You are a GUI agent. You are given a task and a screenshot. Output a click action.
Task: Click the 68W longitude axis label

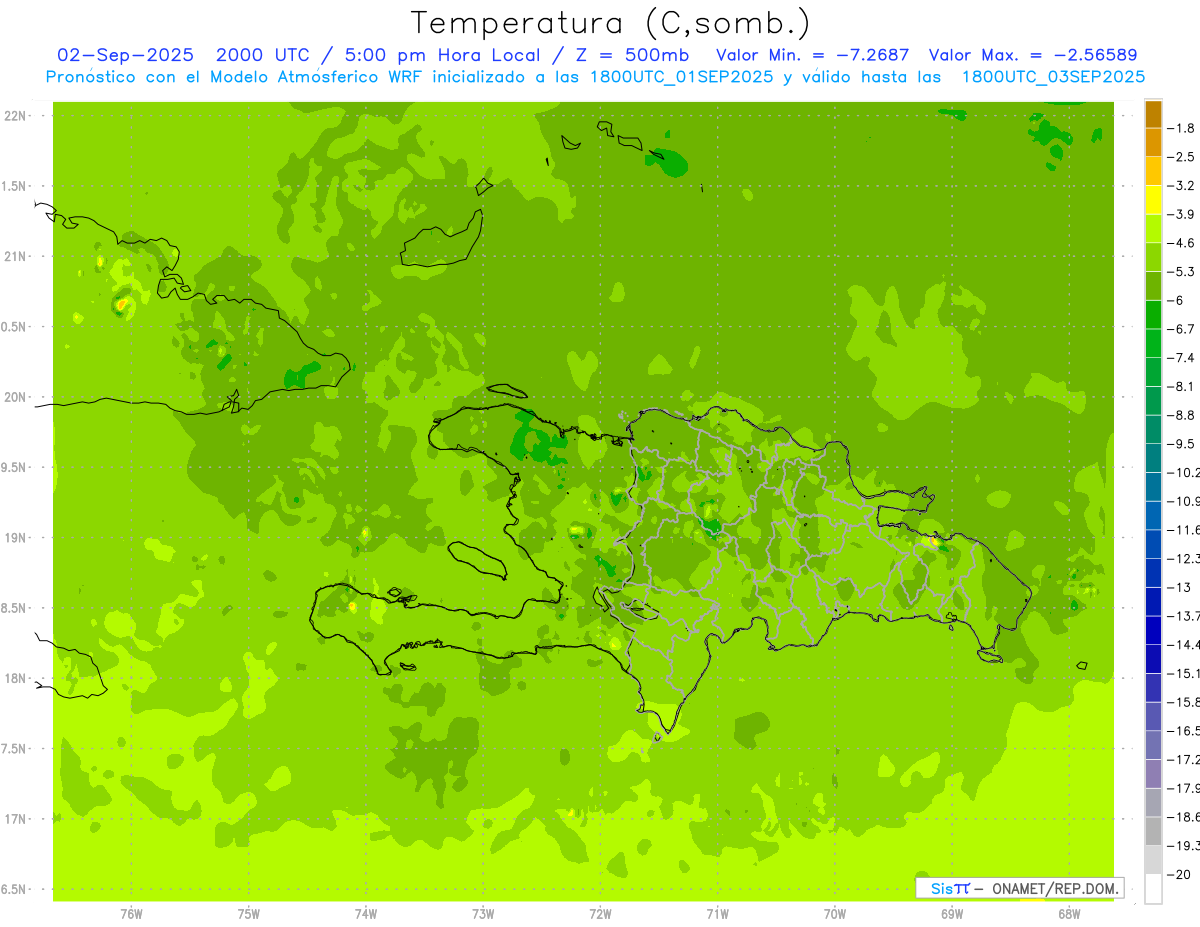pyautogui.click(x=1069, y=913)
